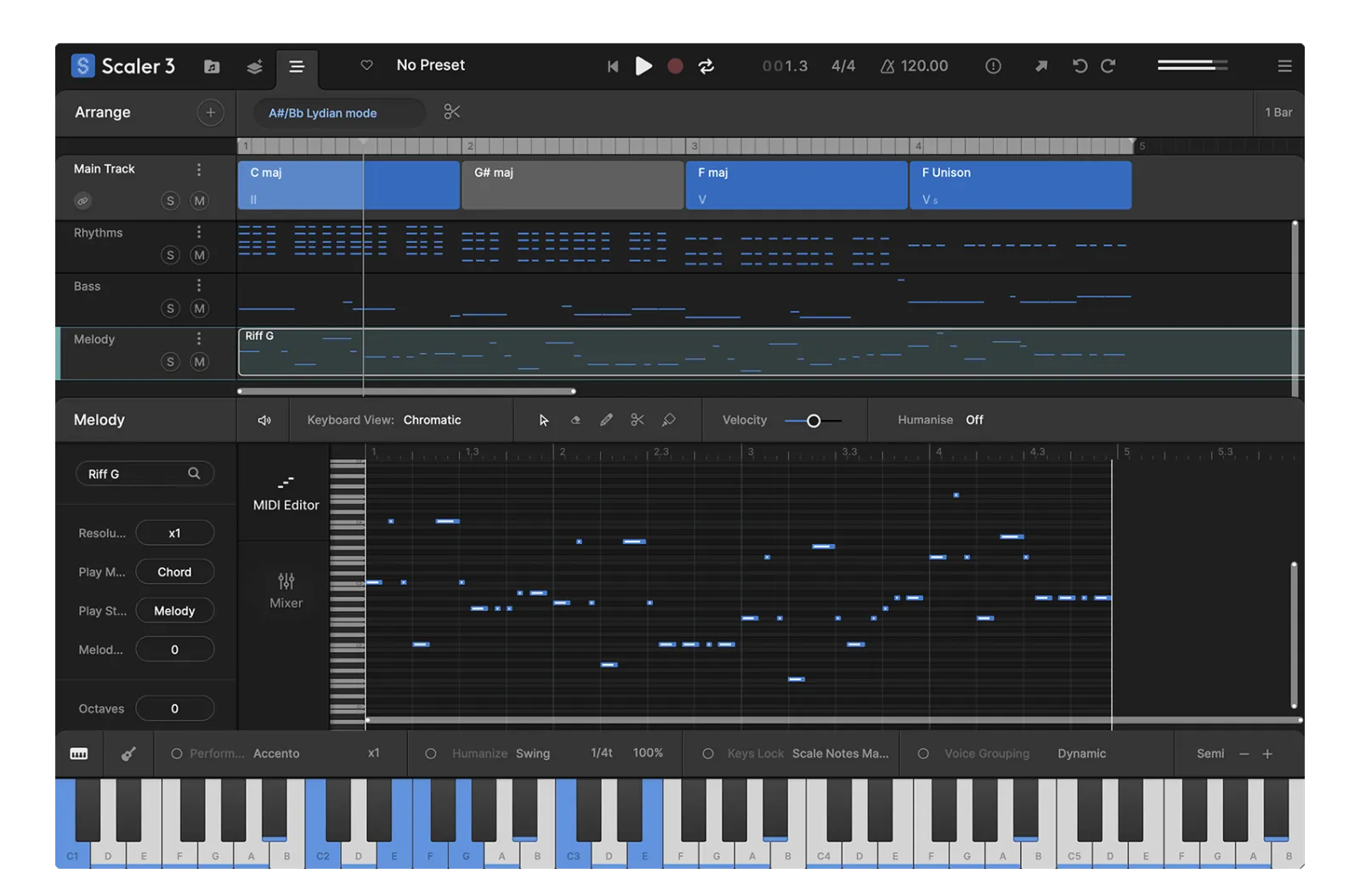Toggle the Melody audition speaker icon
This screenshot has width=1360, height=896.
[x=264, y=420]
